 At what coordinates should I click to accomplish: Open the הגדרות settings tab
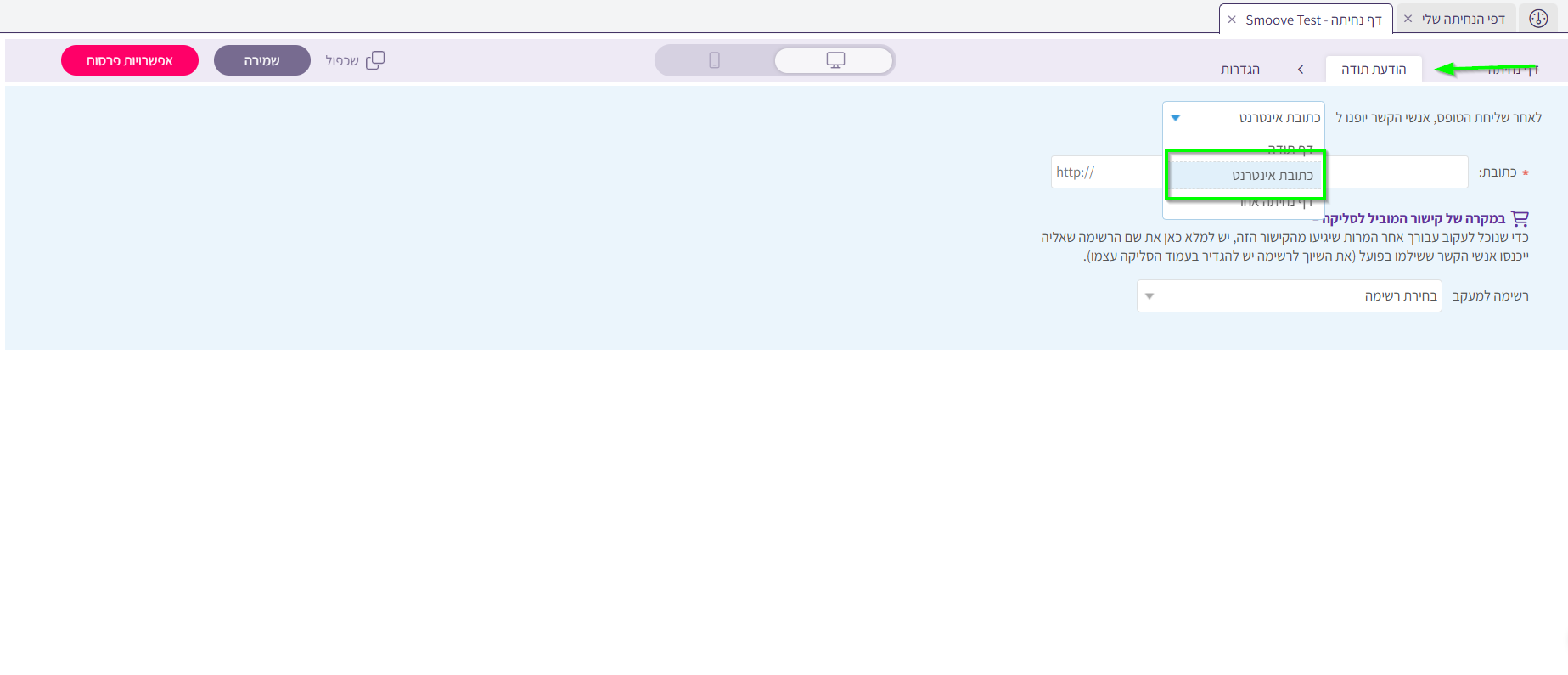[x=1240, y=70]
